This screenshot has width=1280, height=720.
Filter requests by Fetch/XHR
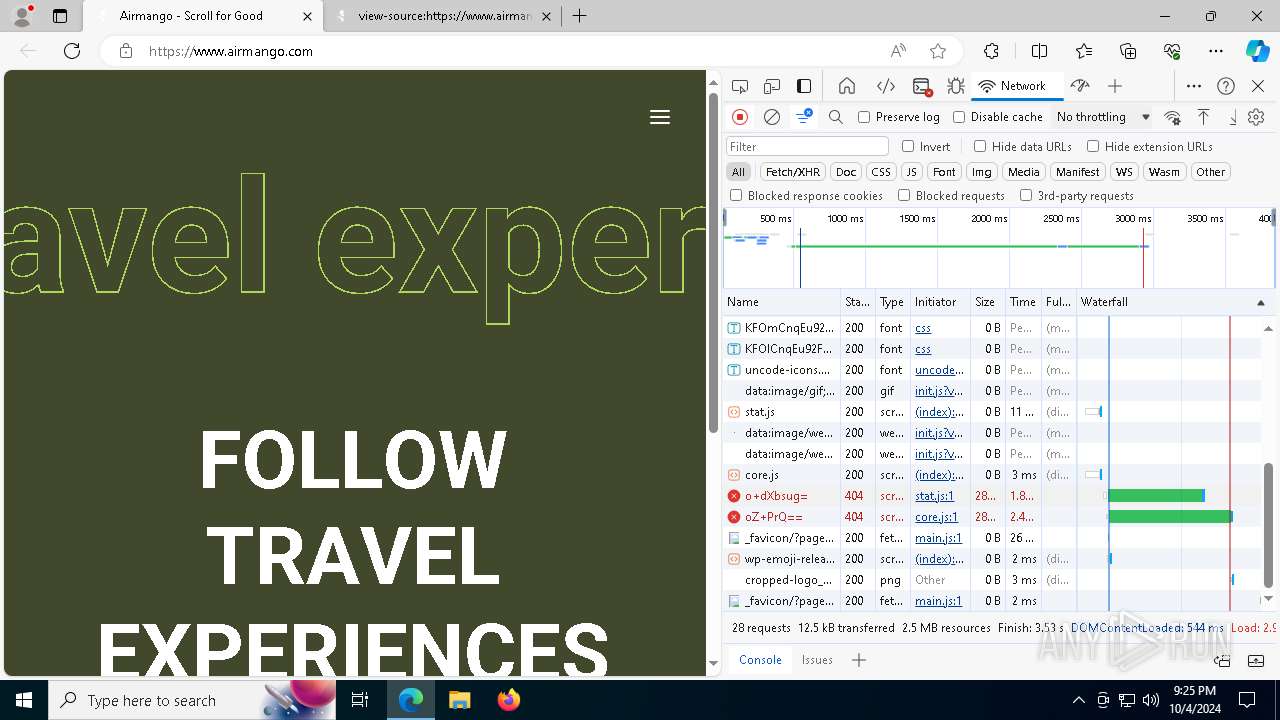coord(793,172)
